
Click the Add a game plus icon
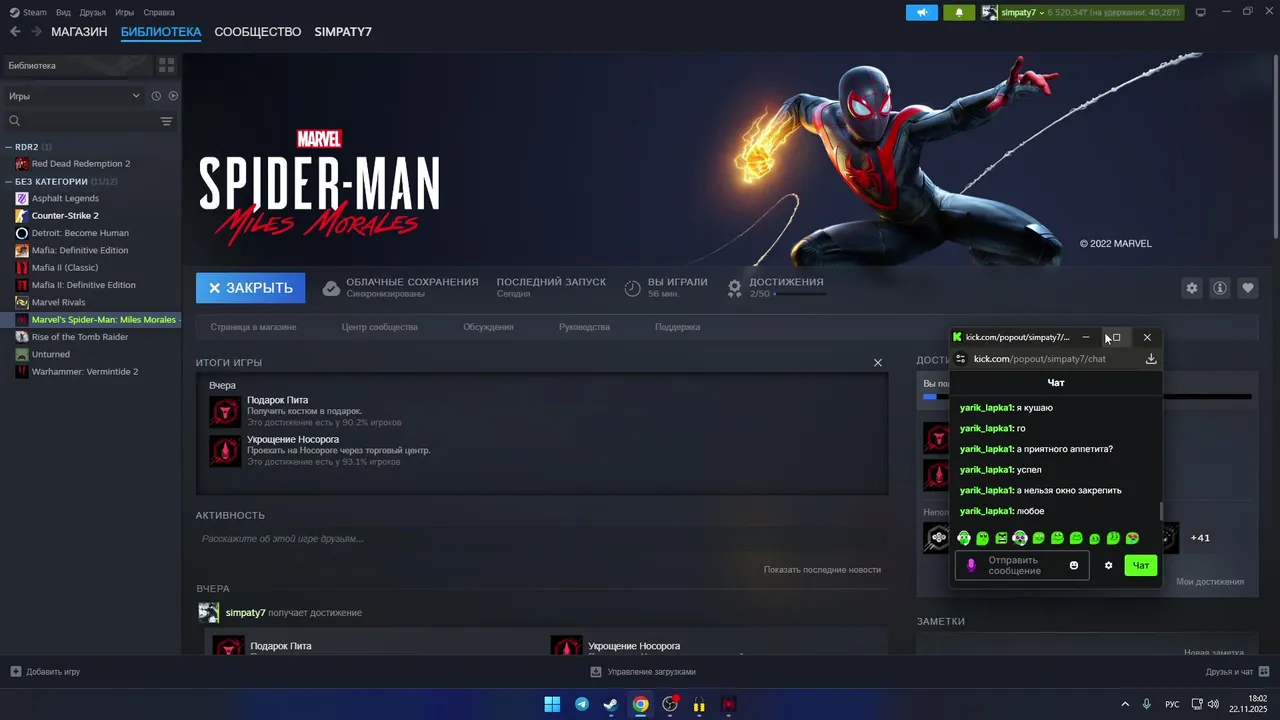pos(15,672)
